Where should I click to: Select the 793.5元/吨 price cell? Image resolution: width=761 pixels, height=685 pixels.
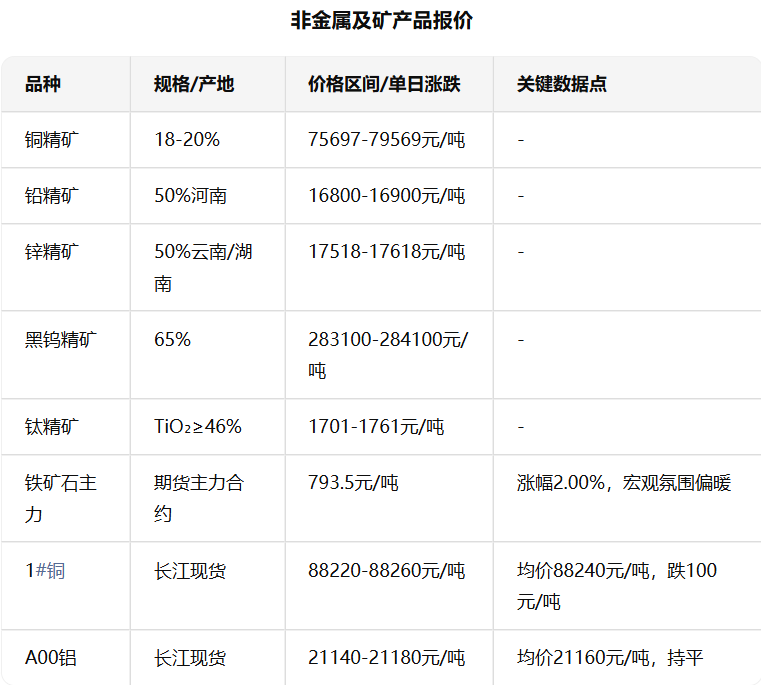(x=353, y=483)
